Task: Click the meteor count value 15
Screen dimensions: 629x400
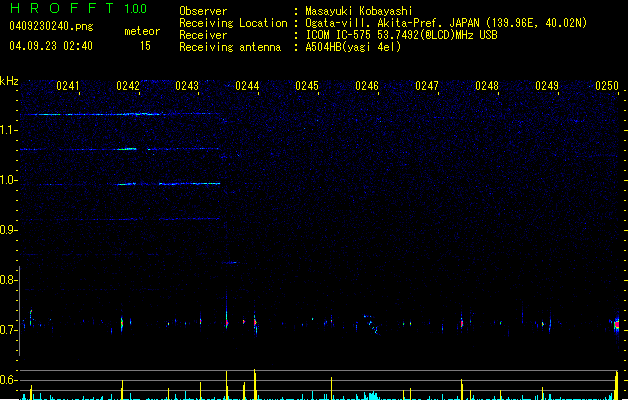Action: coord(145,46)
